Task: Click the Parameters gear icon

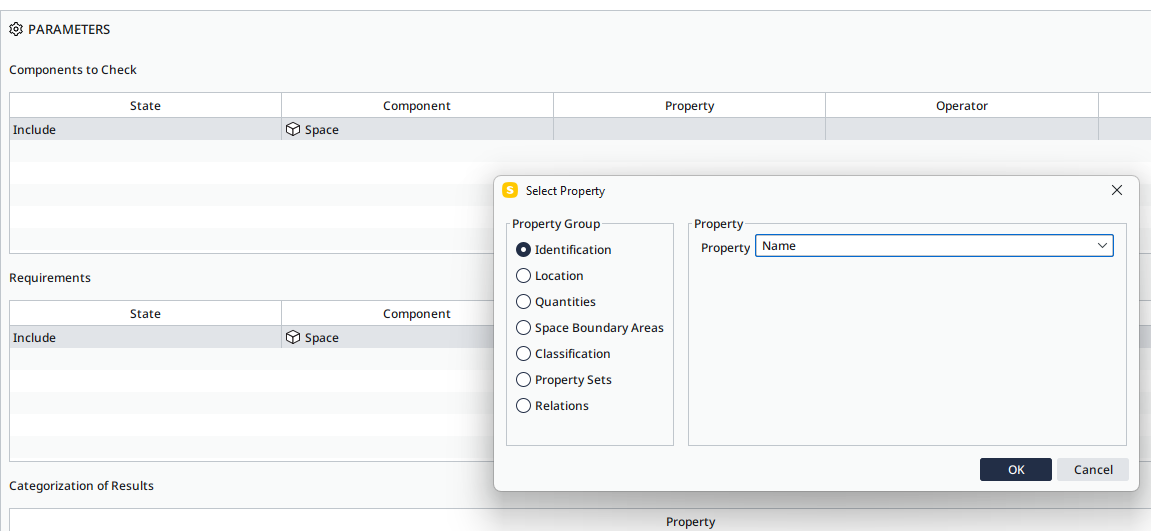Action: (16, 29)
